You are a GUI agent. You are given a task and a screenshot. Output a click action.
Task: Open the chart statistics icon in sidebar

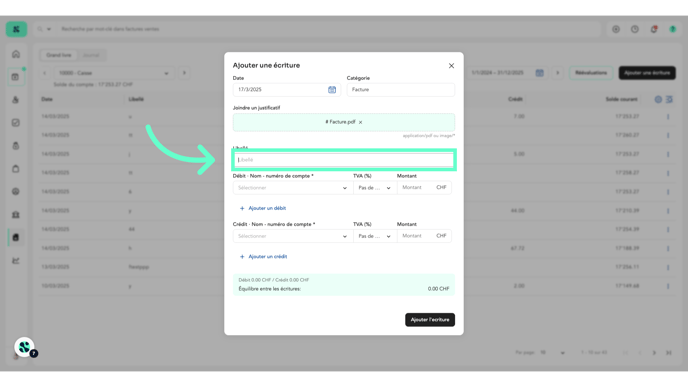pyautogui.click(x=16, y=261)
